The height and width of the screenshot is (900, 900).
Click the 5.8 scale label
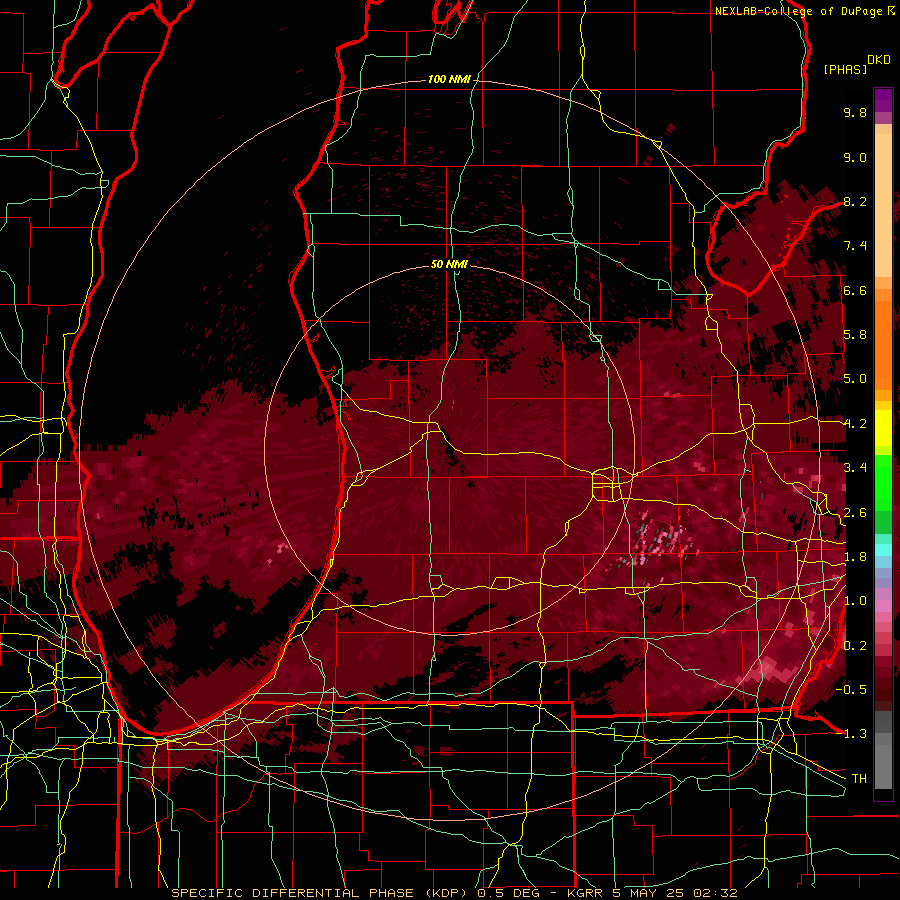pyautogui.click(x=855, y=335)
